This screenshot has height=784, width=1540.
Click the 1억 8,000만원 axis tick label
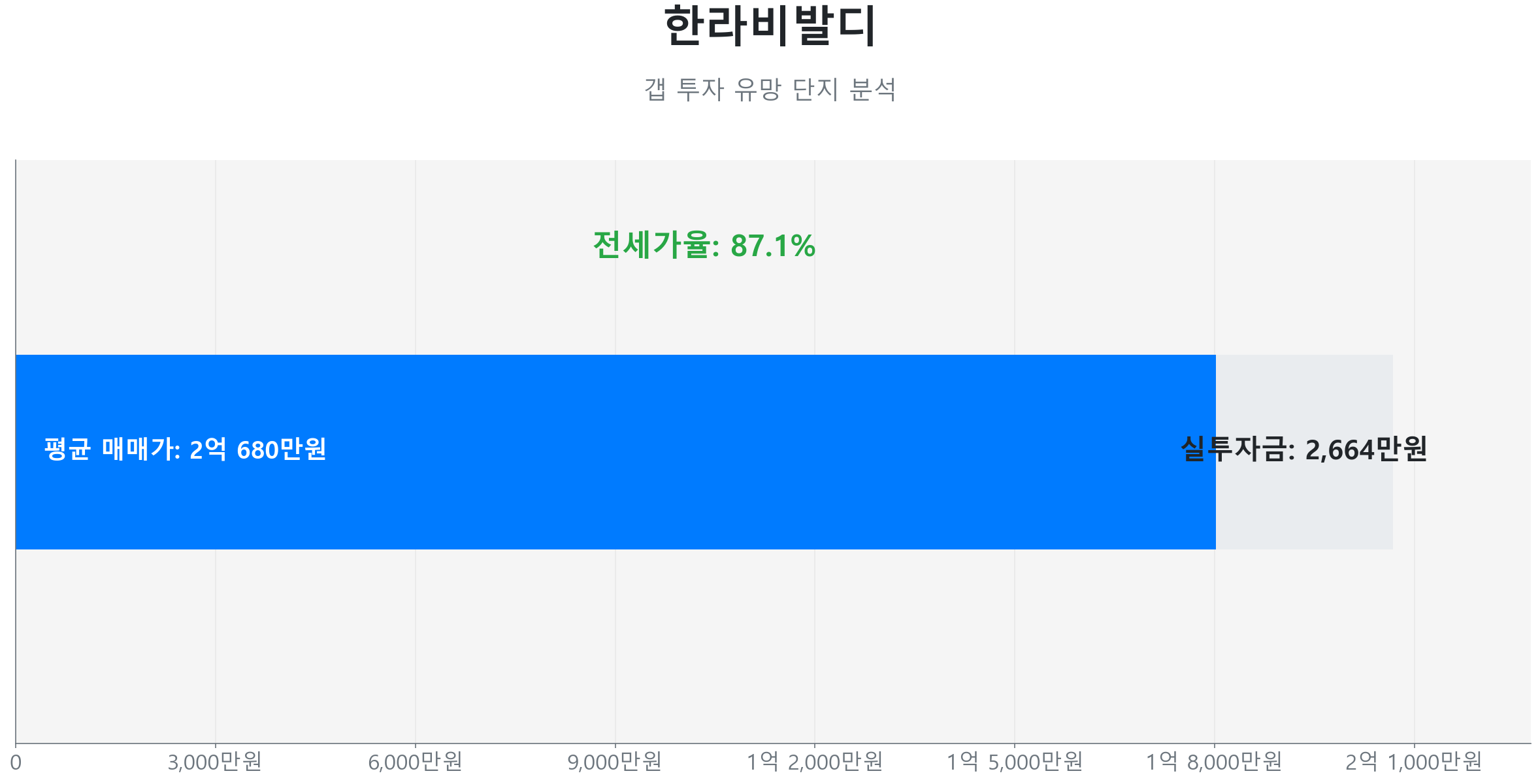(x=1214, y=762)
